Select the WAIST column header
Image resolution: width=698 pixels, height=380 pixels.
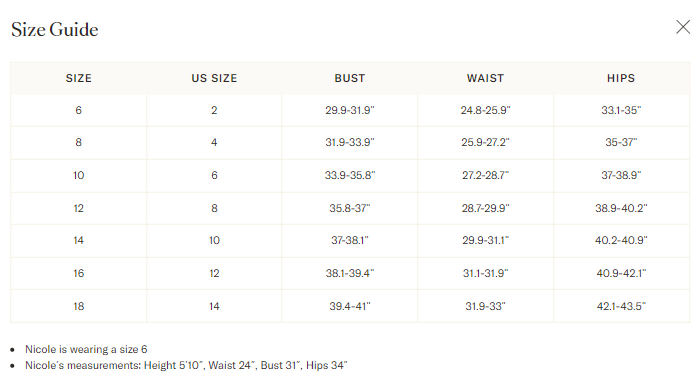point(485,78)
